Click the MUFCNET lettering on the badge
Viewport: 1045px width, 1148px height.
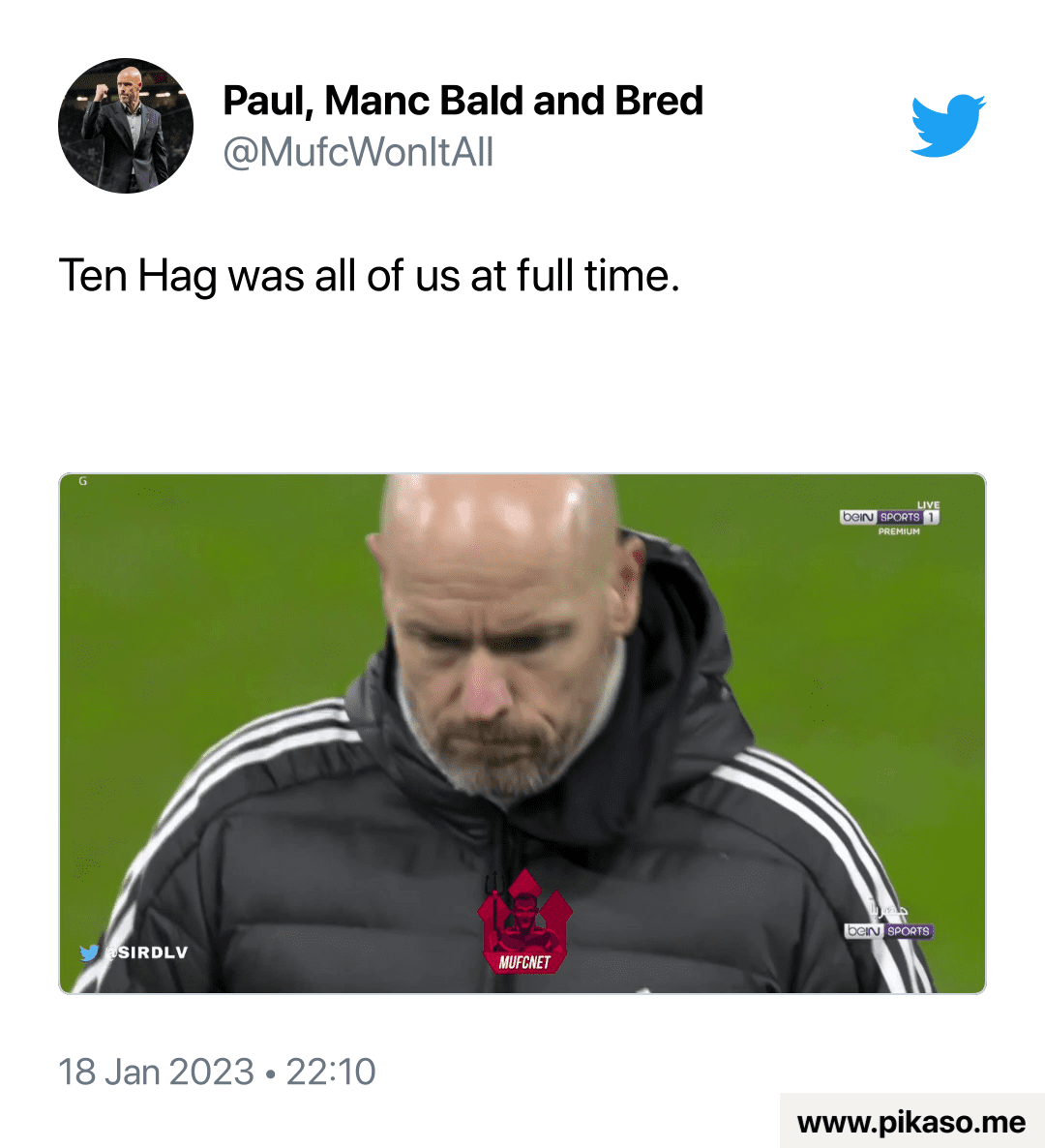tap(524, 962)
